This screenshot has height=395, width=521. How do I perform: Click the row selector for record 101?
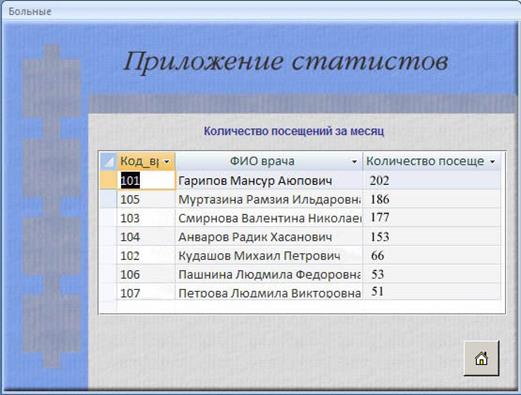(x=108, y=181)
